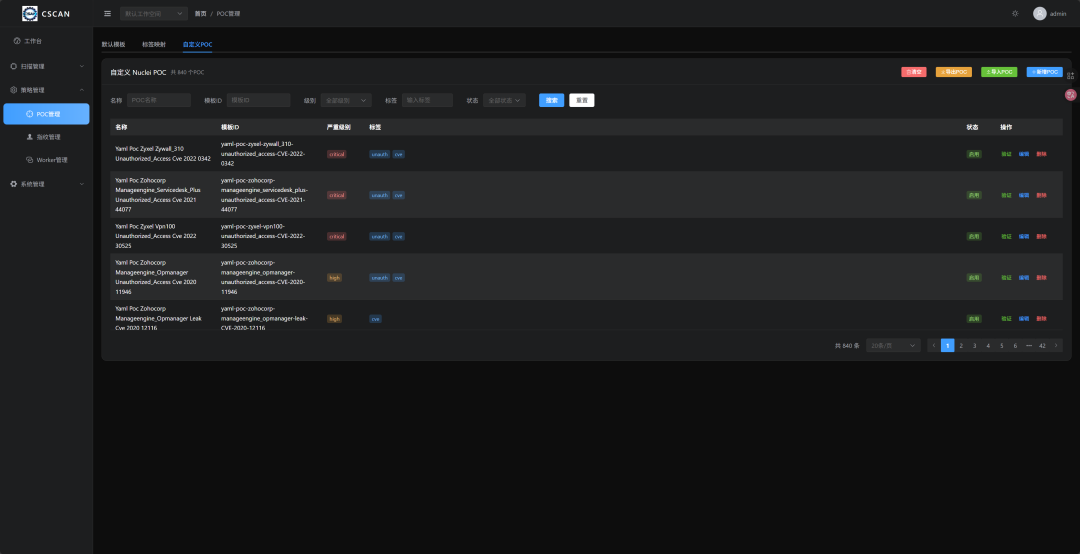Click critical badge in Zyxel Zywall_310 row

coord(337,154)
